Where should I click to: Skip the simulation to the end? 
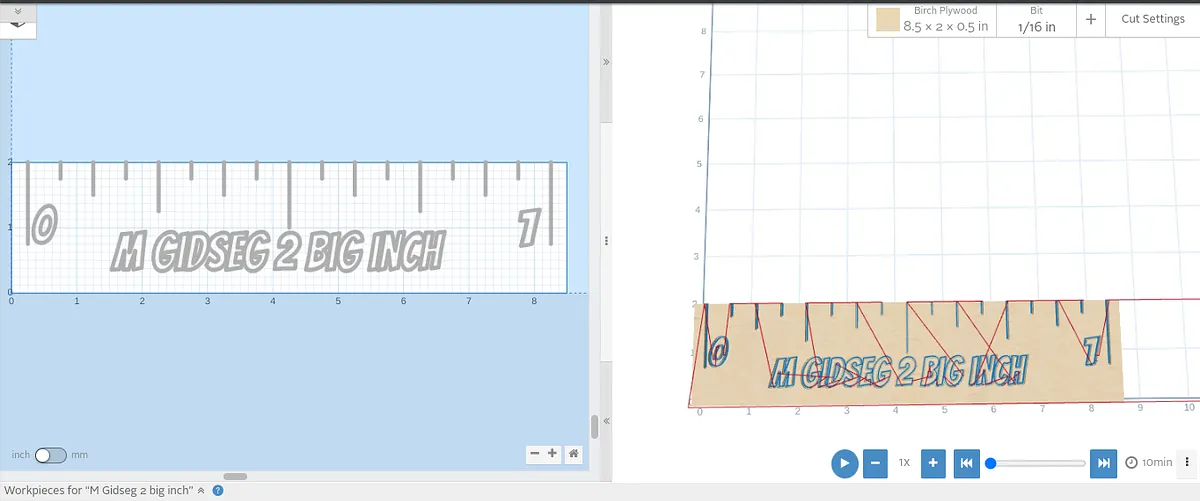[1104, 463]
